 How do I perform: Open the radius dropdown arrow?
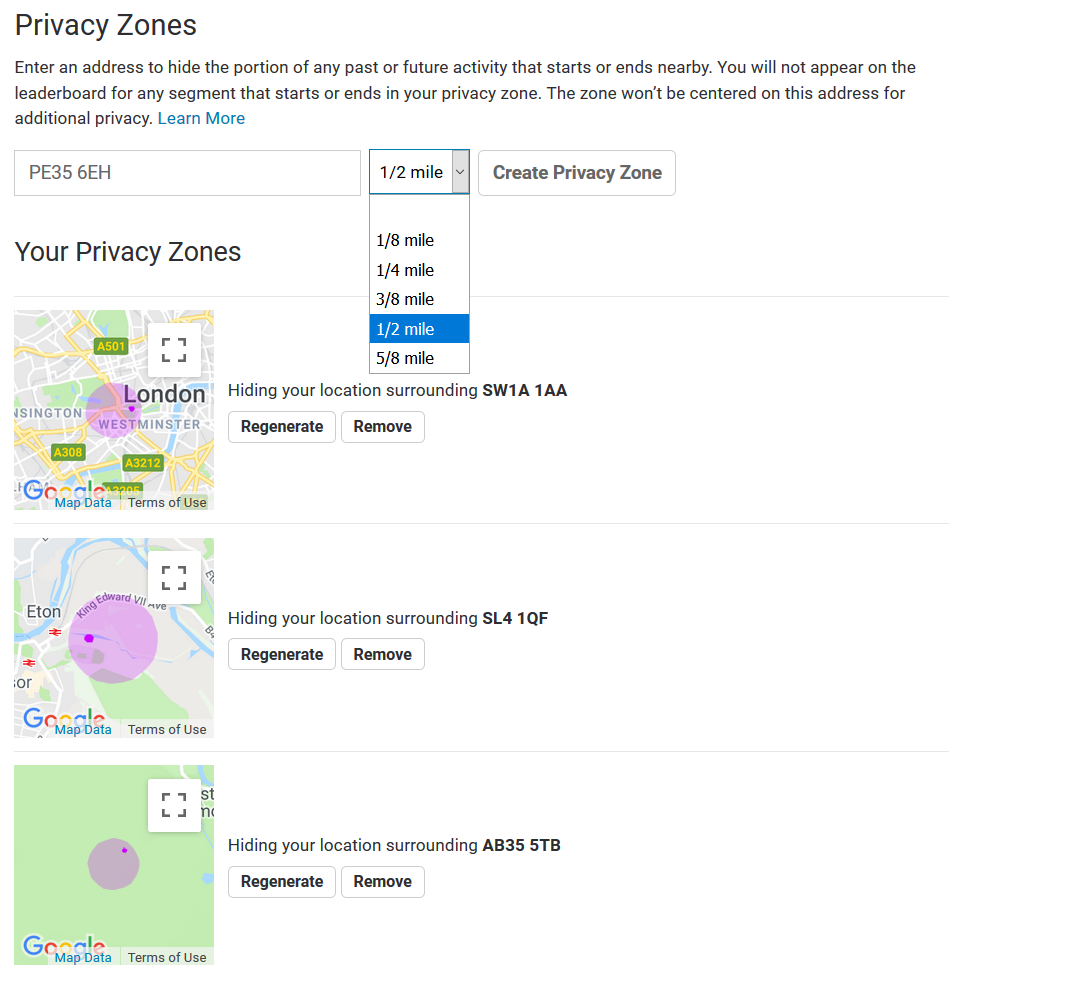[460, 171]
